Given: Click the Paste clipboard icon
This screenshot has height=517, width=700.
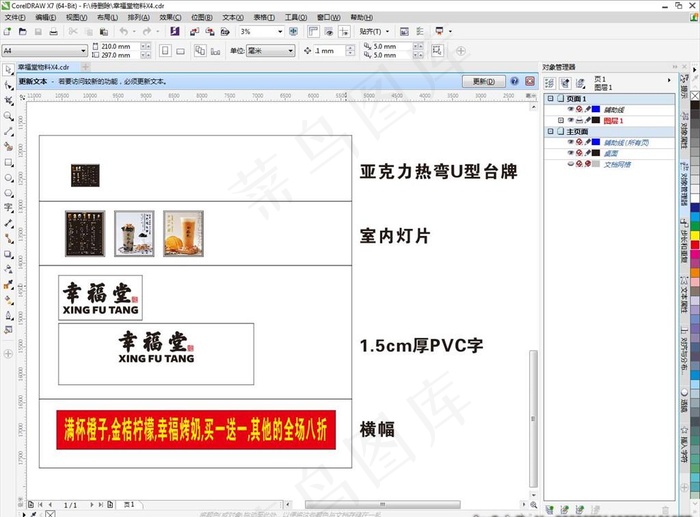Looking at the screenshot, I should [104, 32].
